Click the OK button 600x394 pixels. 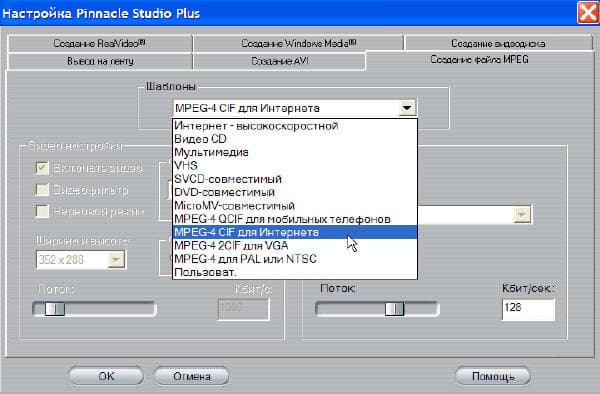pyautogui.click(x=106, y=376)
